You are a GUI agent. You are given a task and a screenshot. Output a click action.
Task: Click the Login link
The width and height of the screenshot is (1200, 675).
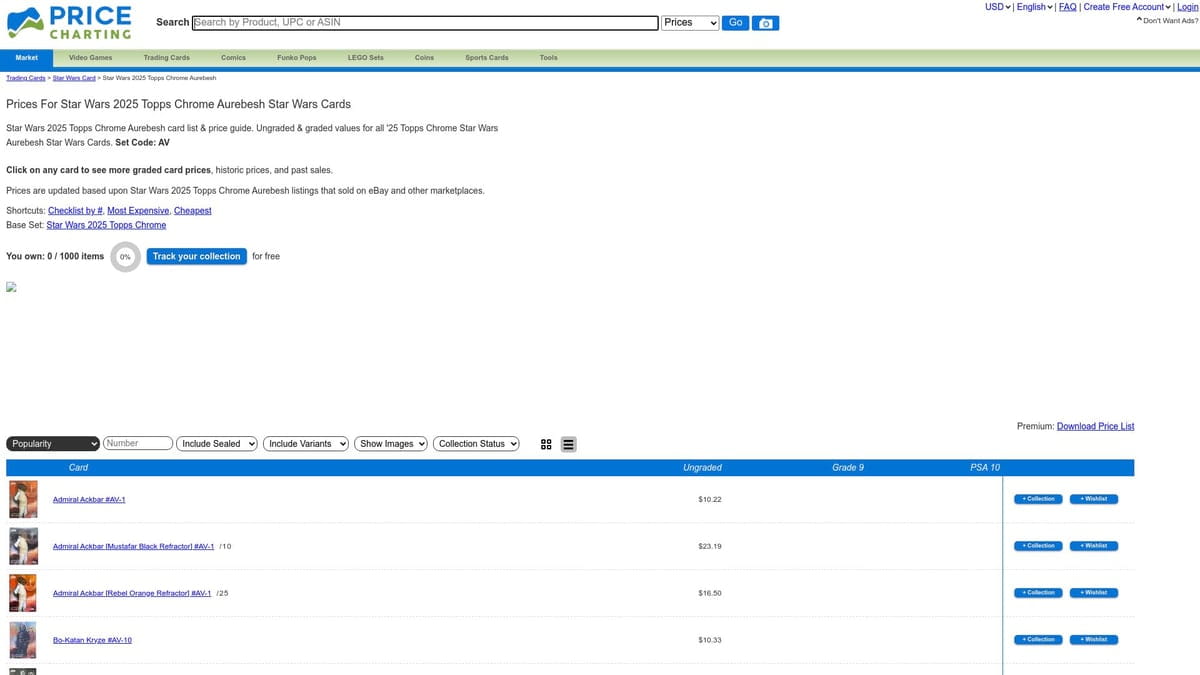click(1187, 7)
